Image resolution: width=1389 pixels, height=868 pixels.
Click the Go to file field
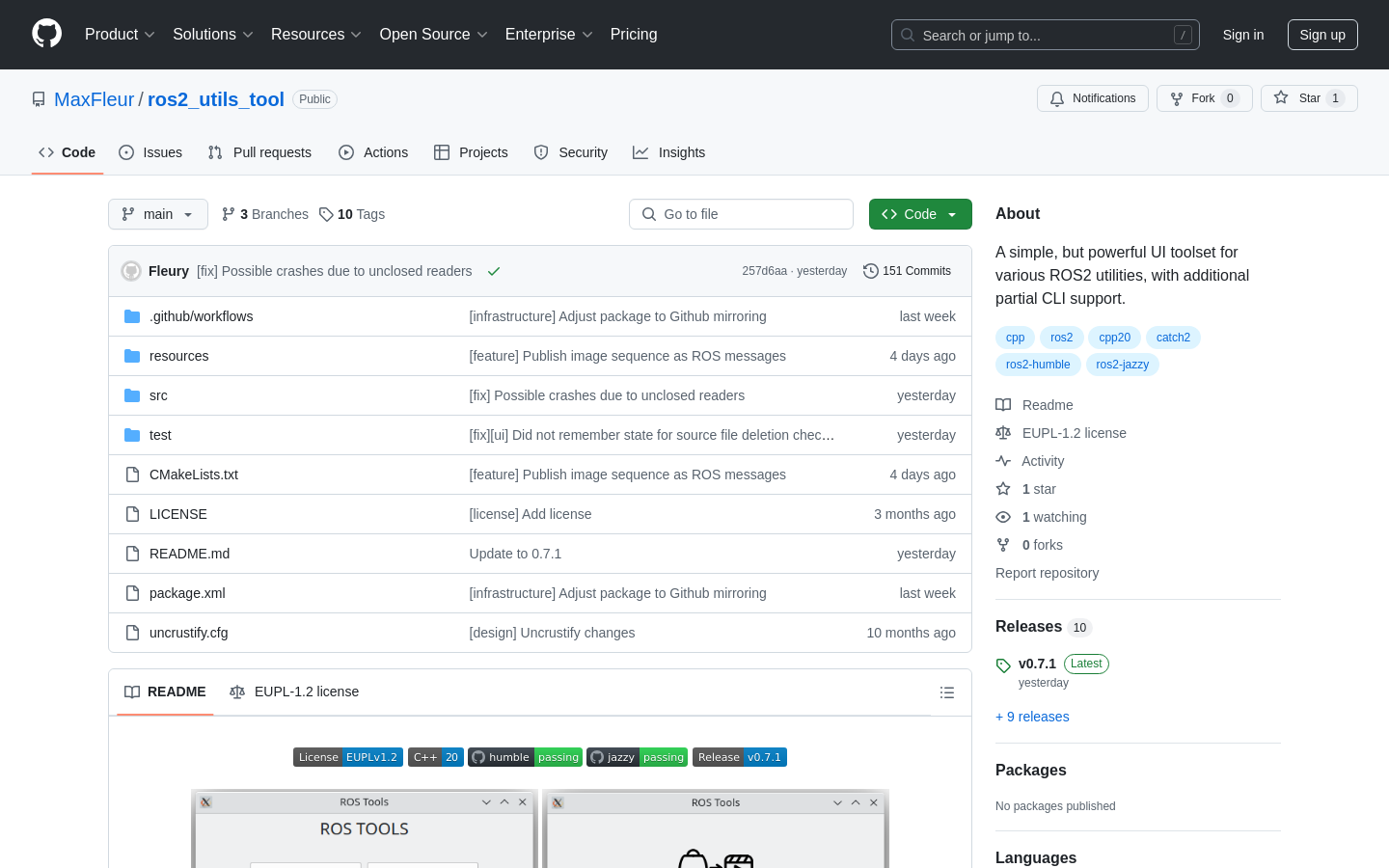(x=741, y=214)
